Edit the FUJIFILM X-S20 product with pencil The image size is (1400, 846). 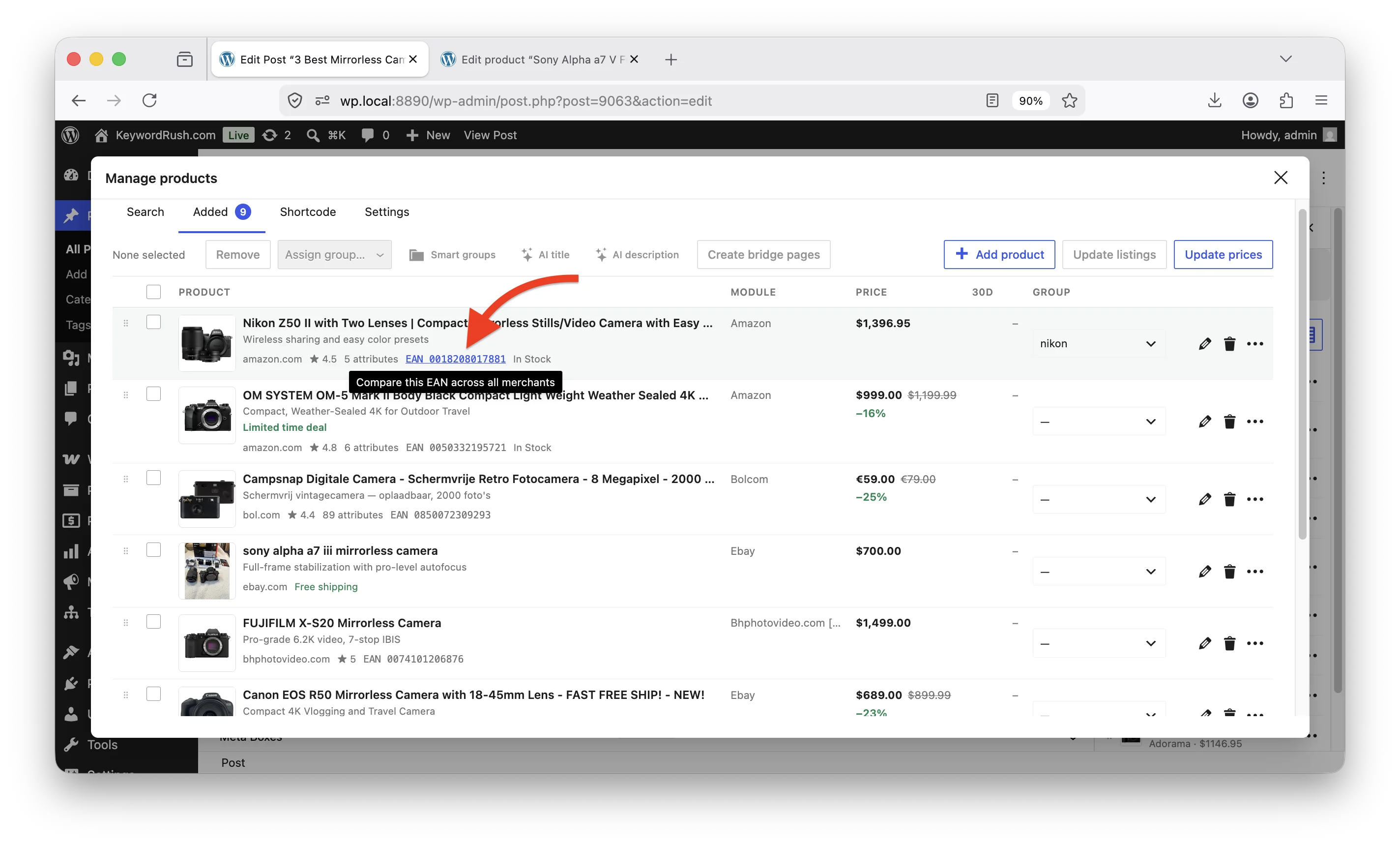(x=1204, y=643)
